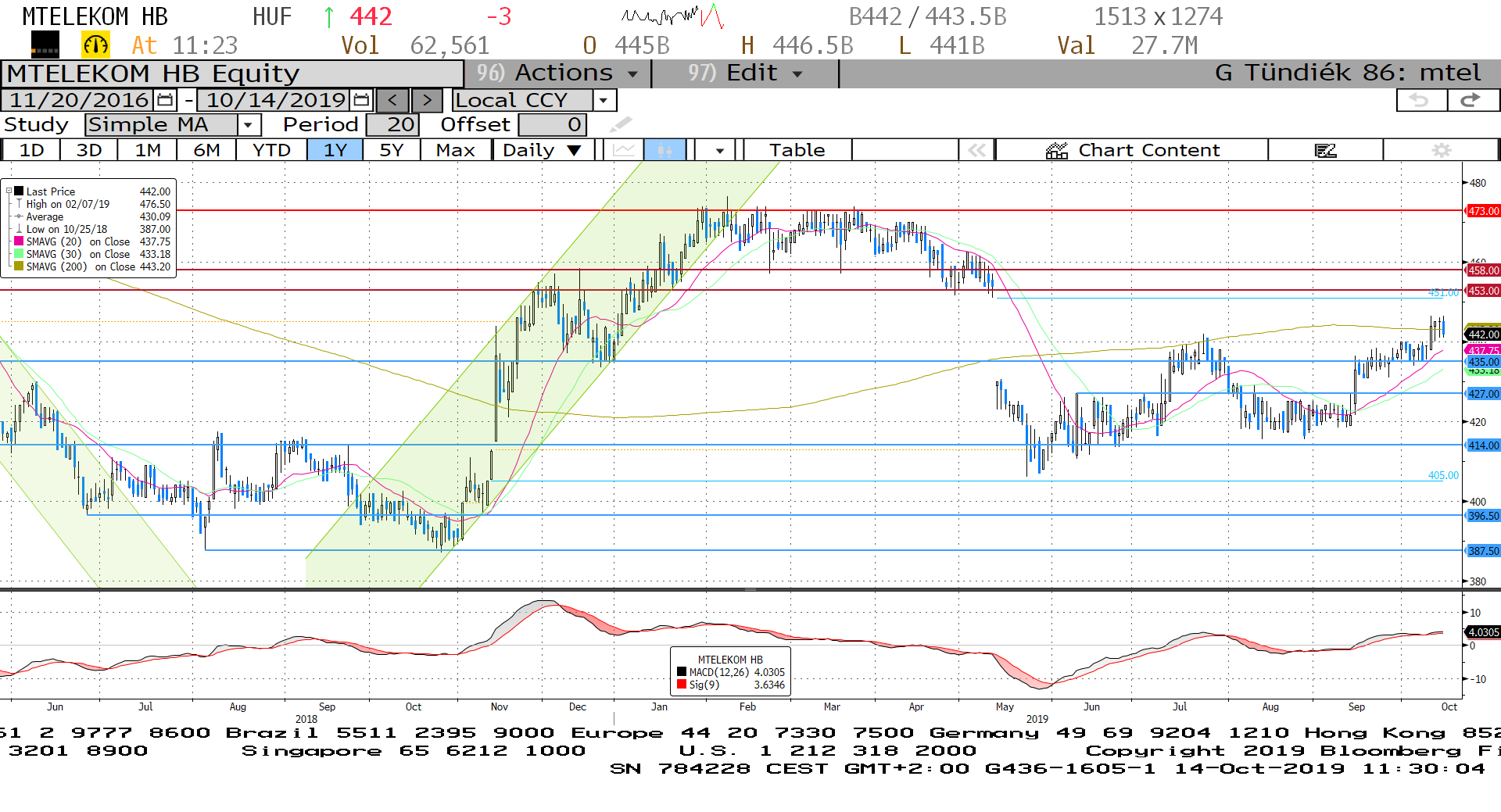Screen dimensions: 1501x812
Task: Select the 5Y range tab
Action: [x=391, y=150]
